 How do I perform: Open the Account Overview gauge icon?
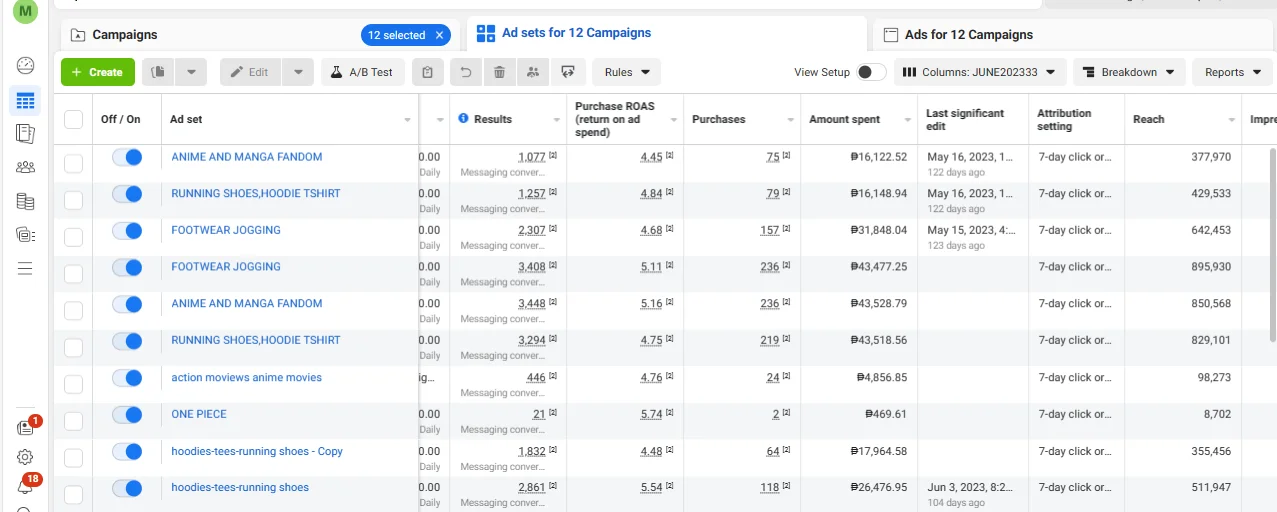tap(25, 66)
